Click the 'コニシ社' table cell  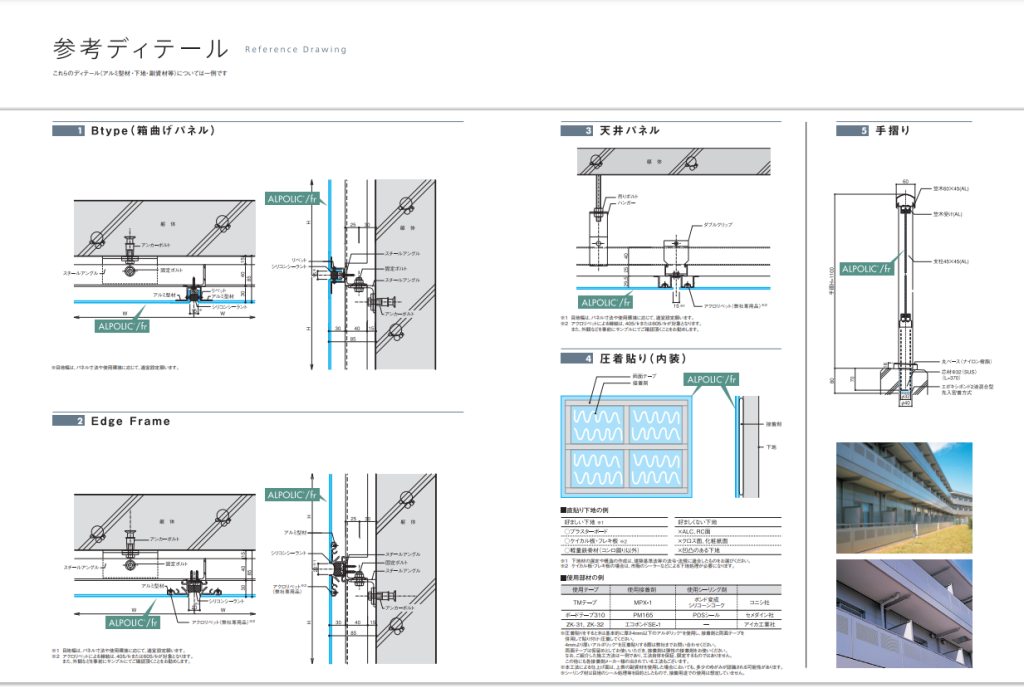pyautogui.click(x=759, y=603)
